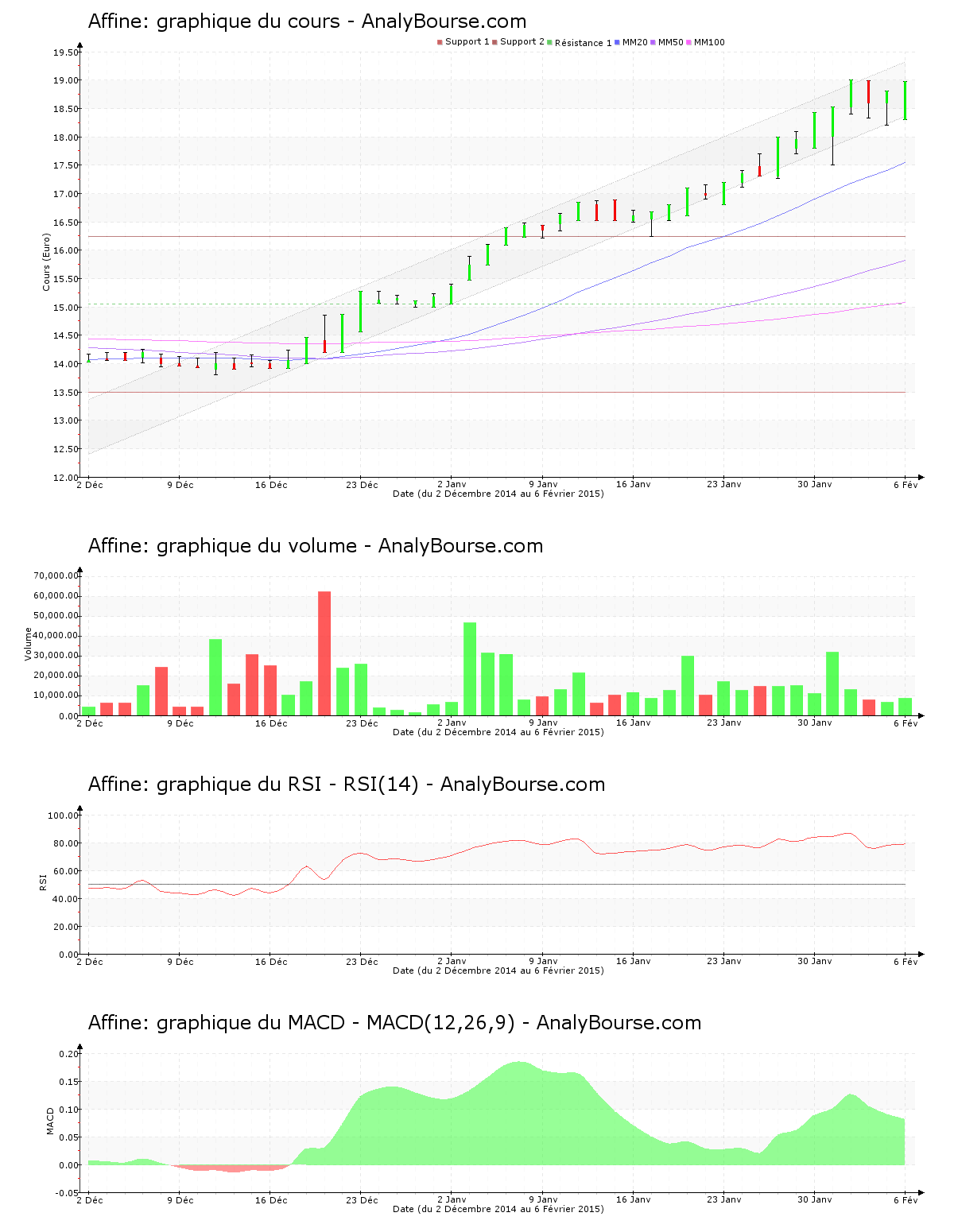This screenshot has height=1232, width=954.
Task: Click the '100.00' value on the RSI axis
Action: (64, 816)
